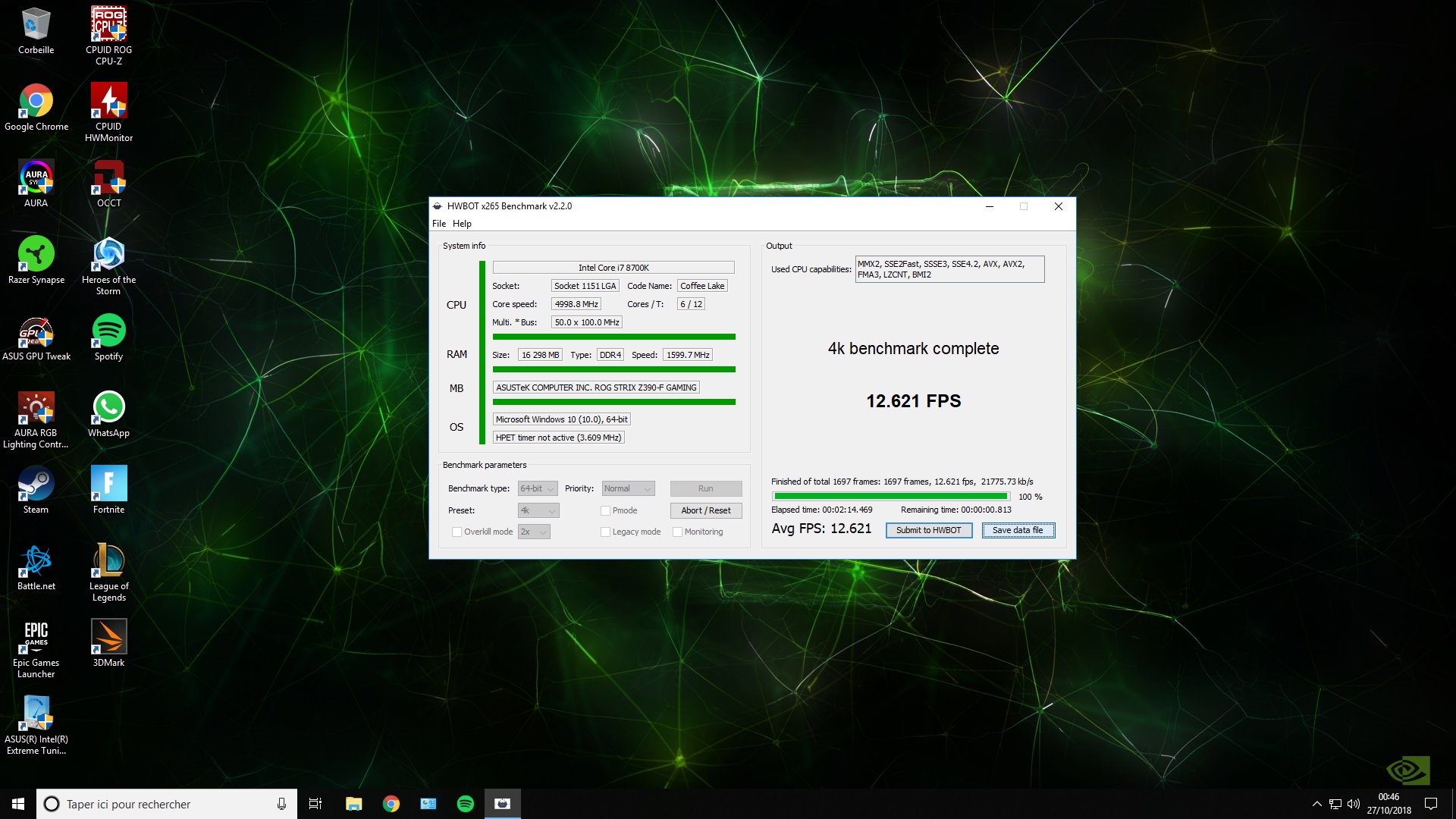Click the Coffee Lake code name value
1456x819 pixels.
702,286
